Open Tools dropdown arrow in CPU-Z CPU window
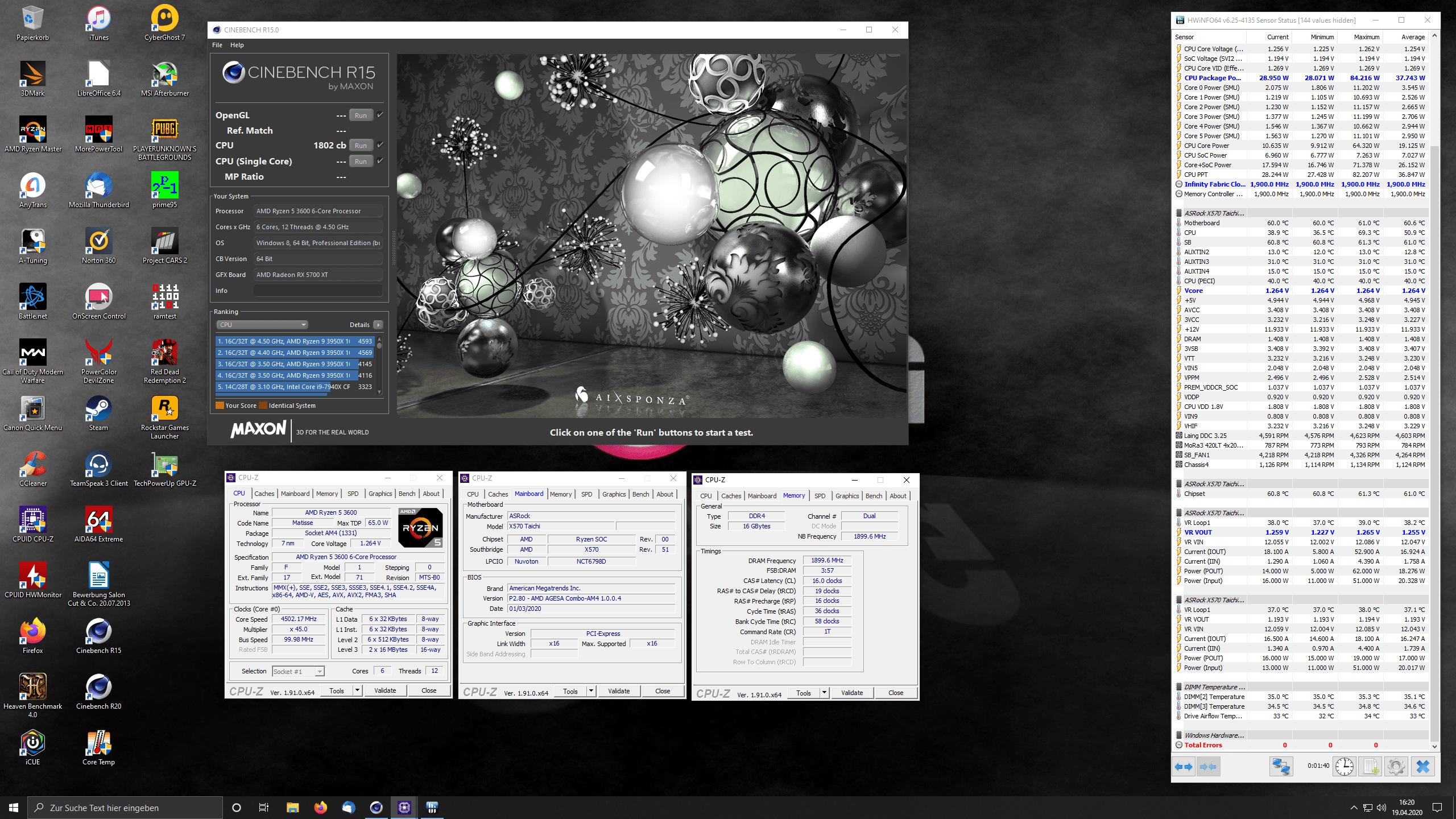The width and height of the screenshot is (1456, 819). 357,690
